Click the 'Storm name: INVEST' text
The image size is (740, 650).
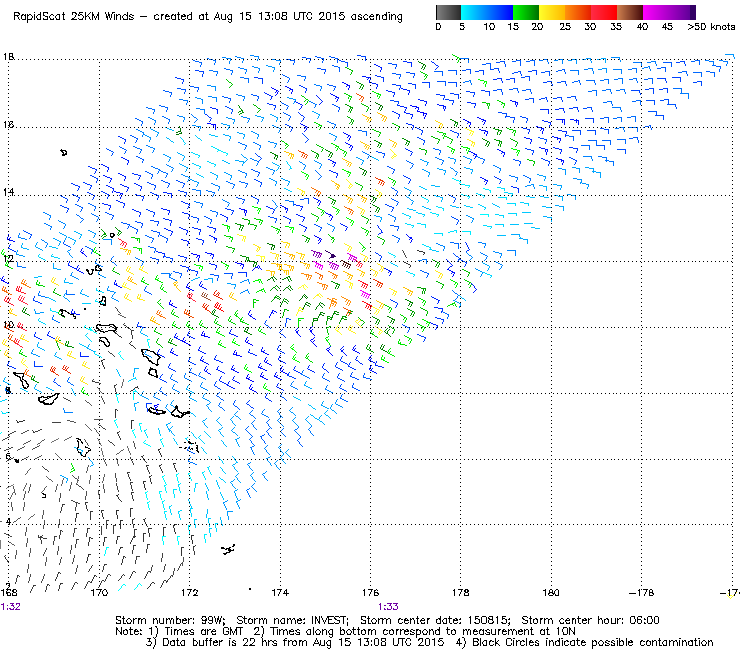(x=292, y=620)
